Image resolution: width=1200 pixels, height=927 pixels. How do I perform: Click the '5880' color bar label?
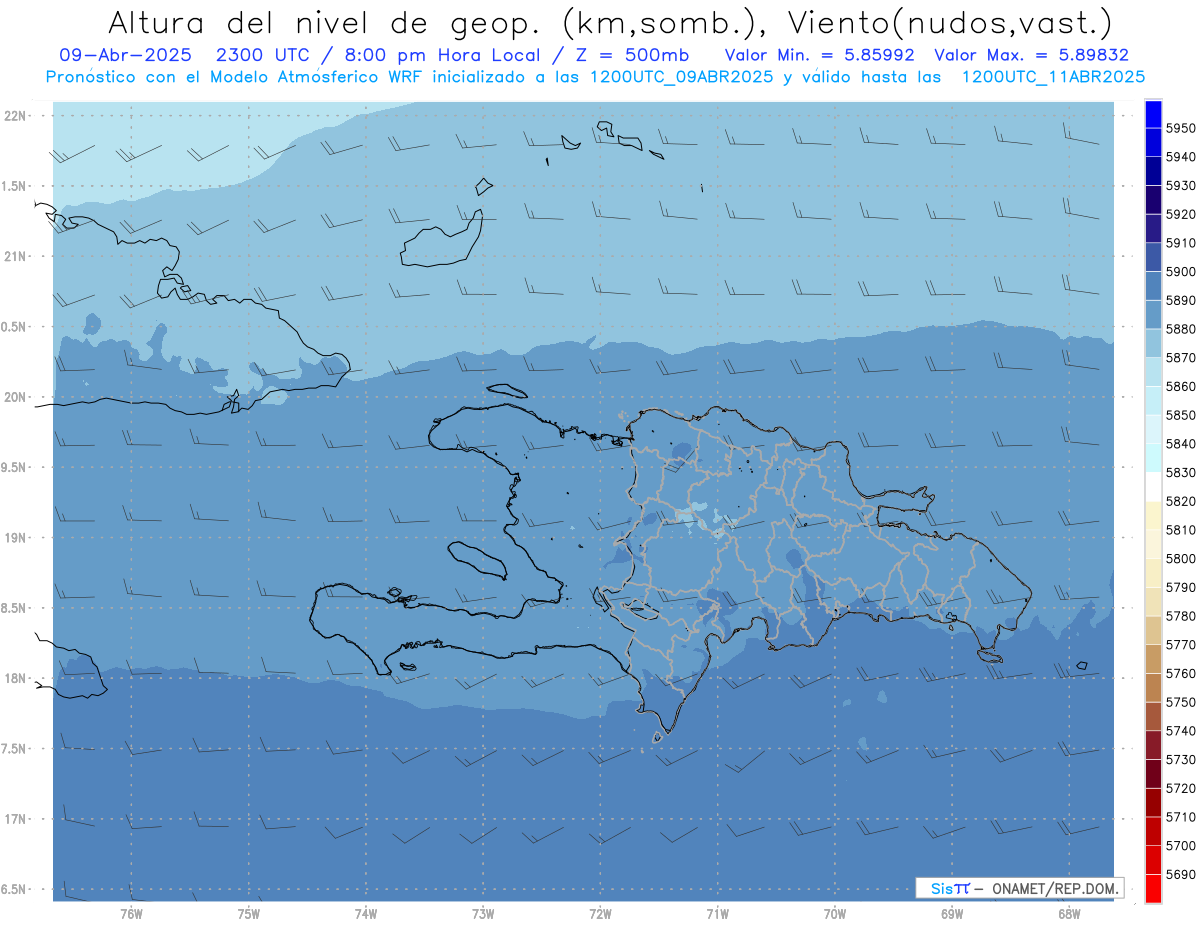[1180, 329]
